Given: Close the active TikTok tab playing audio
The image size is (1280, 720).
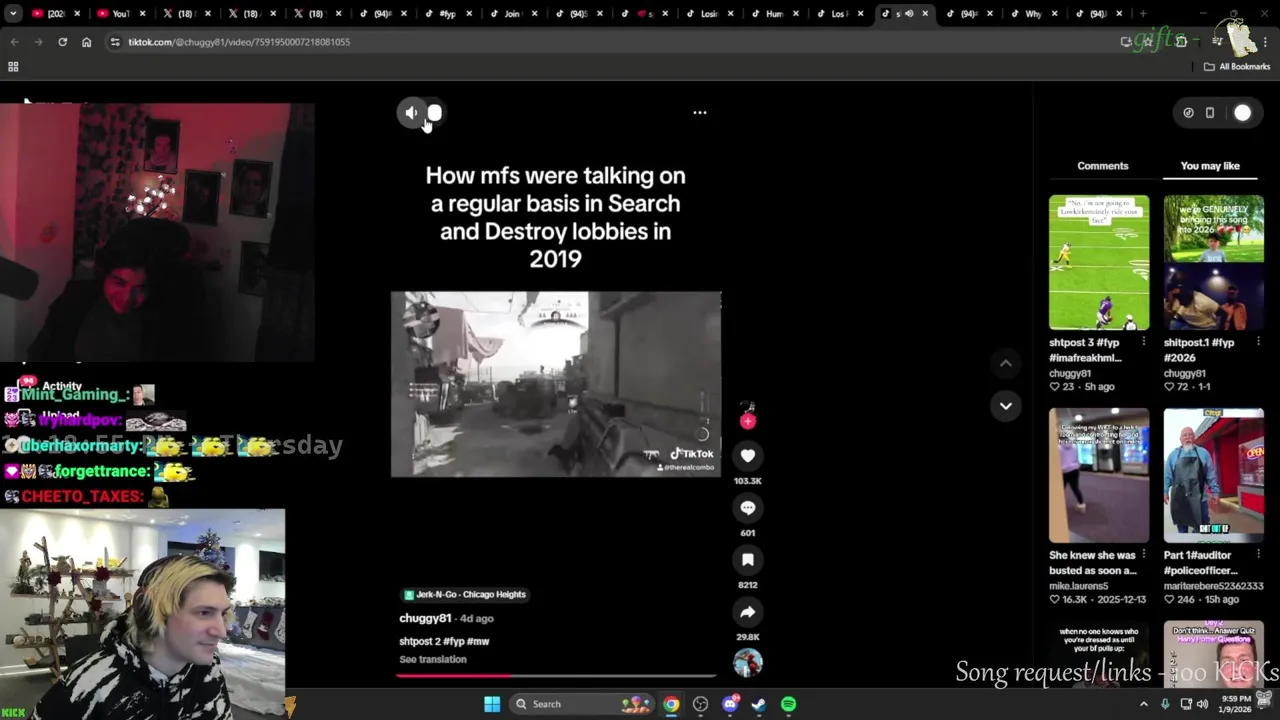Looking at the screenshot, I should 924,14.
